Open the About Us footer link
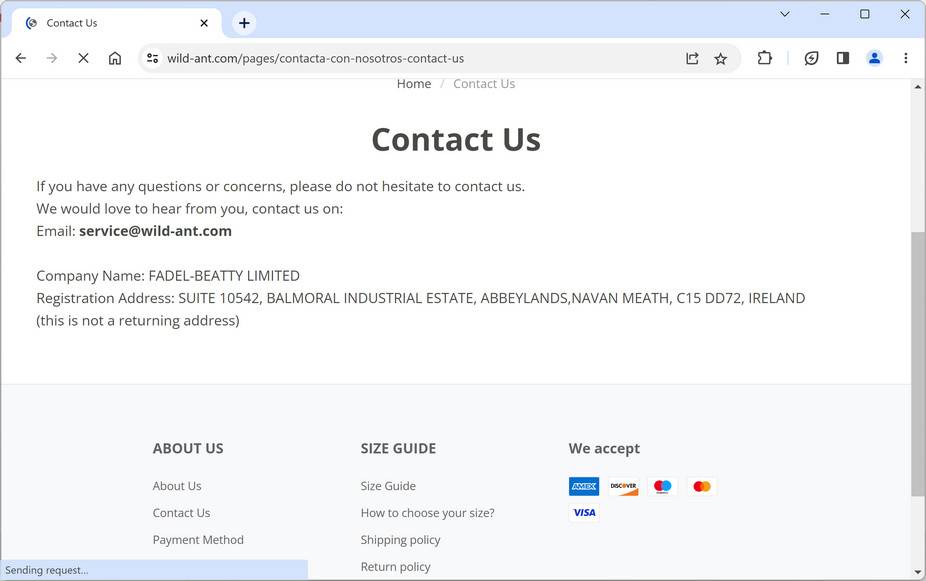This screenshot has height=581, width=926. pyautogui.click(x=177, y=486)
